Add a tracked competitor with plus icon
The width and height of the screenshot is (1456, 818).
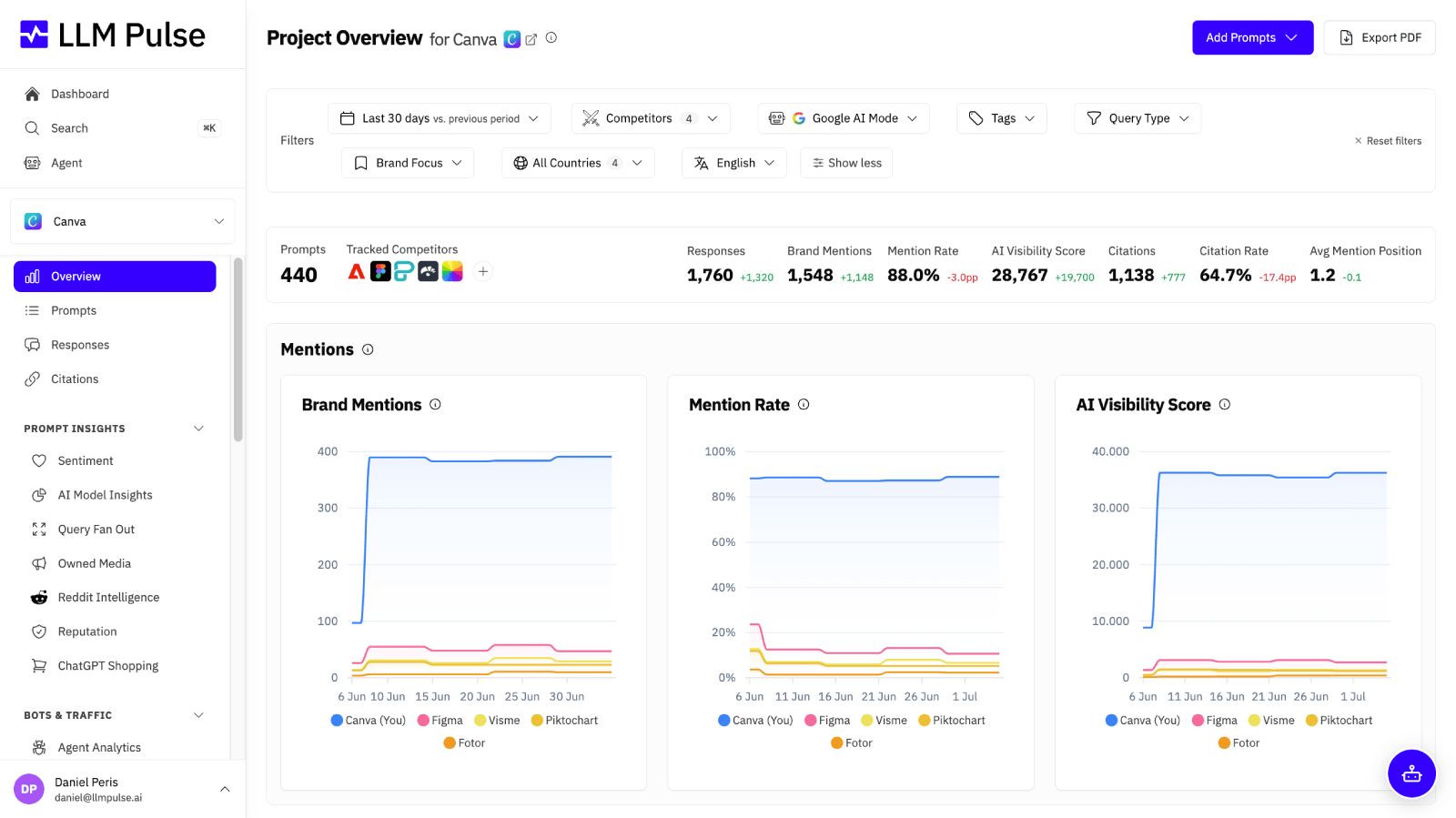coord(483,271)
